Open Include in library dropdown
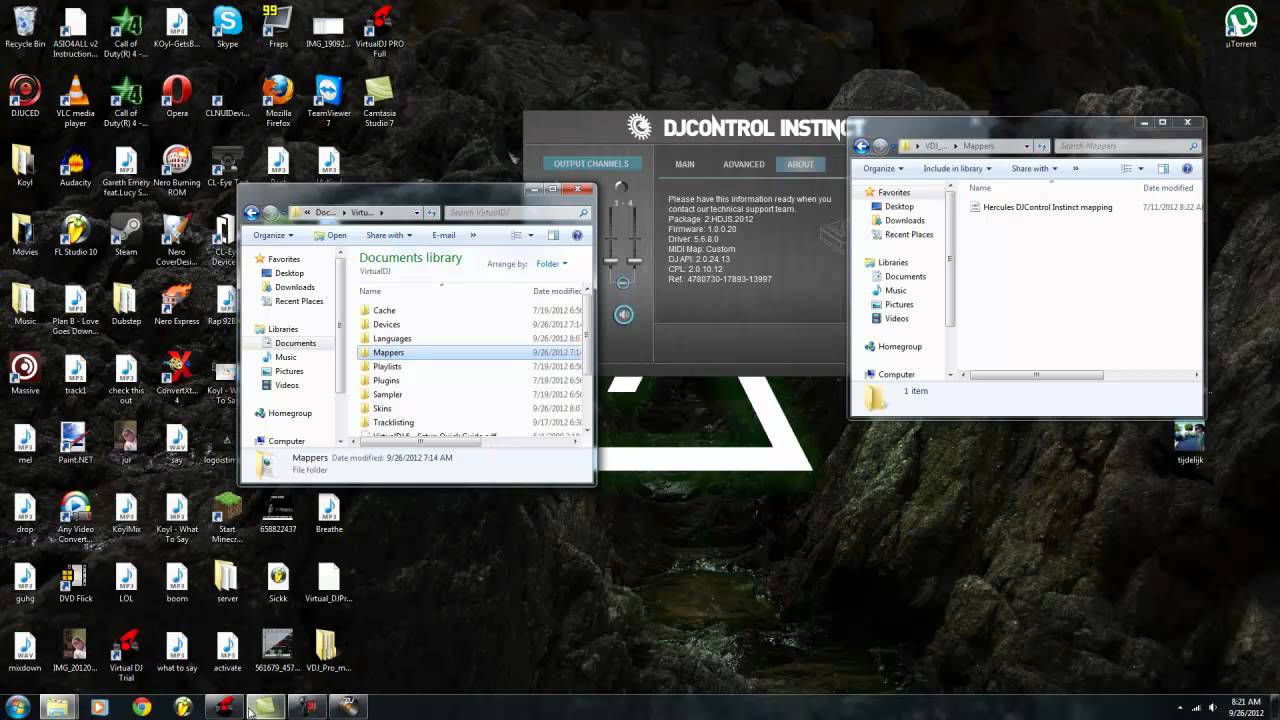The image size is (1280, 720). tap(956, 169)
